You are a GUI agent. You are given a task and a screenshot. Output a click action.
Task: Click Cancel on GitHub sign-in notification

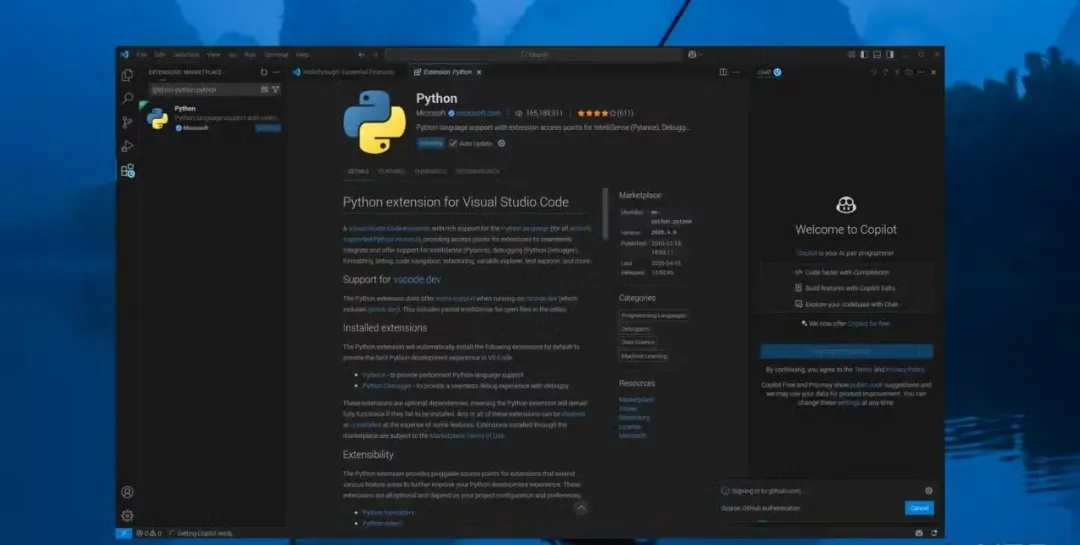920,508
